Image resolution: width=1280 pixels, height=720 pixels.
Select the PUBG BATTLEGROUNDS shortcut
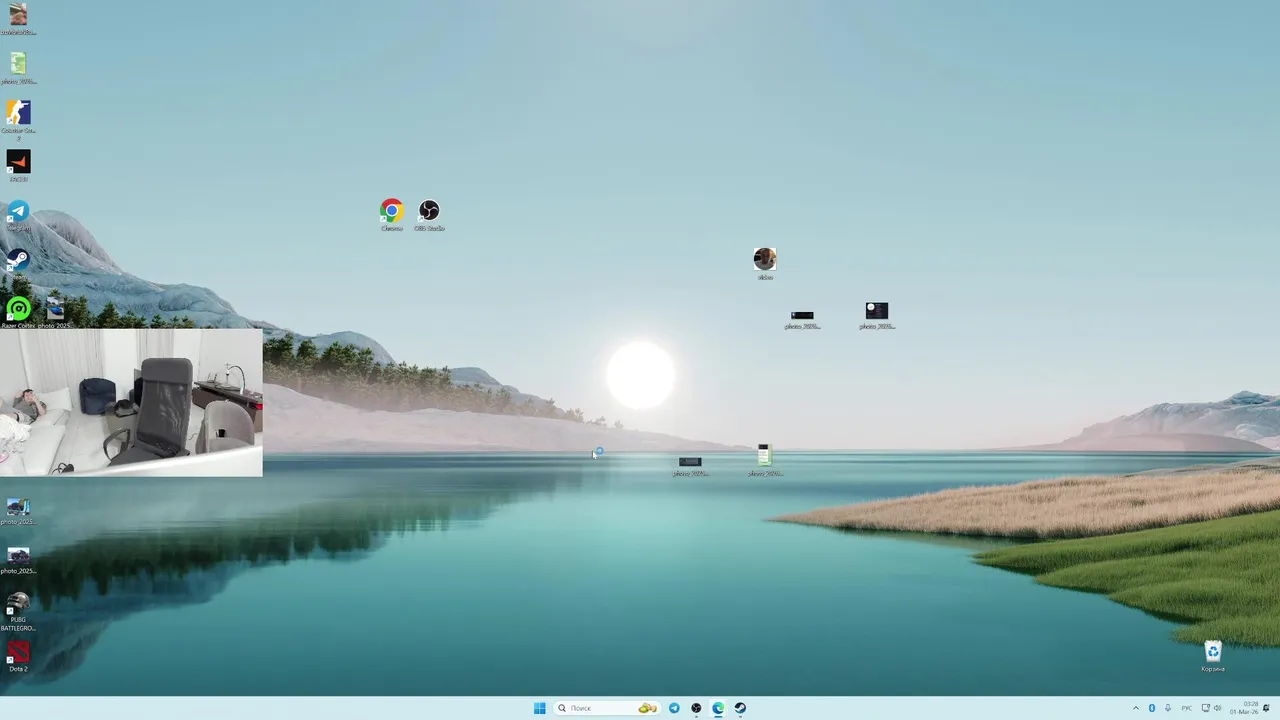(x=18, y=612)
